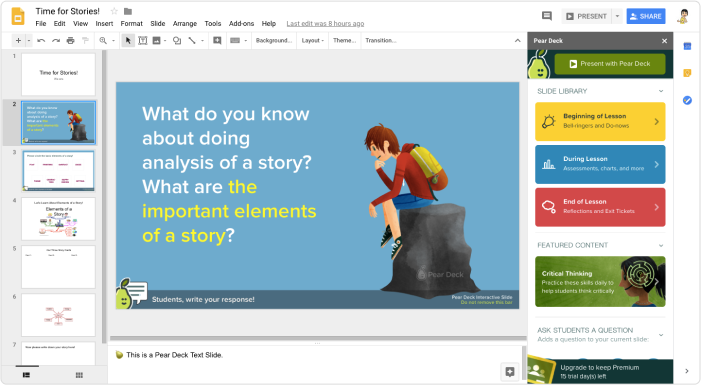701x385 pixels.
Task: Choose the select cursor tool
Action: click(x=128, y=41)
